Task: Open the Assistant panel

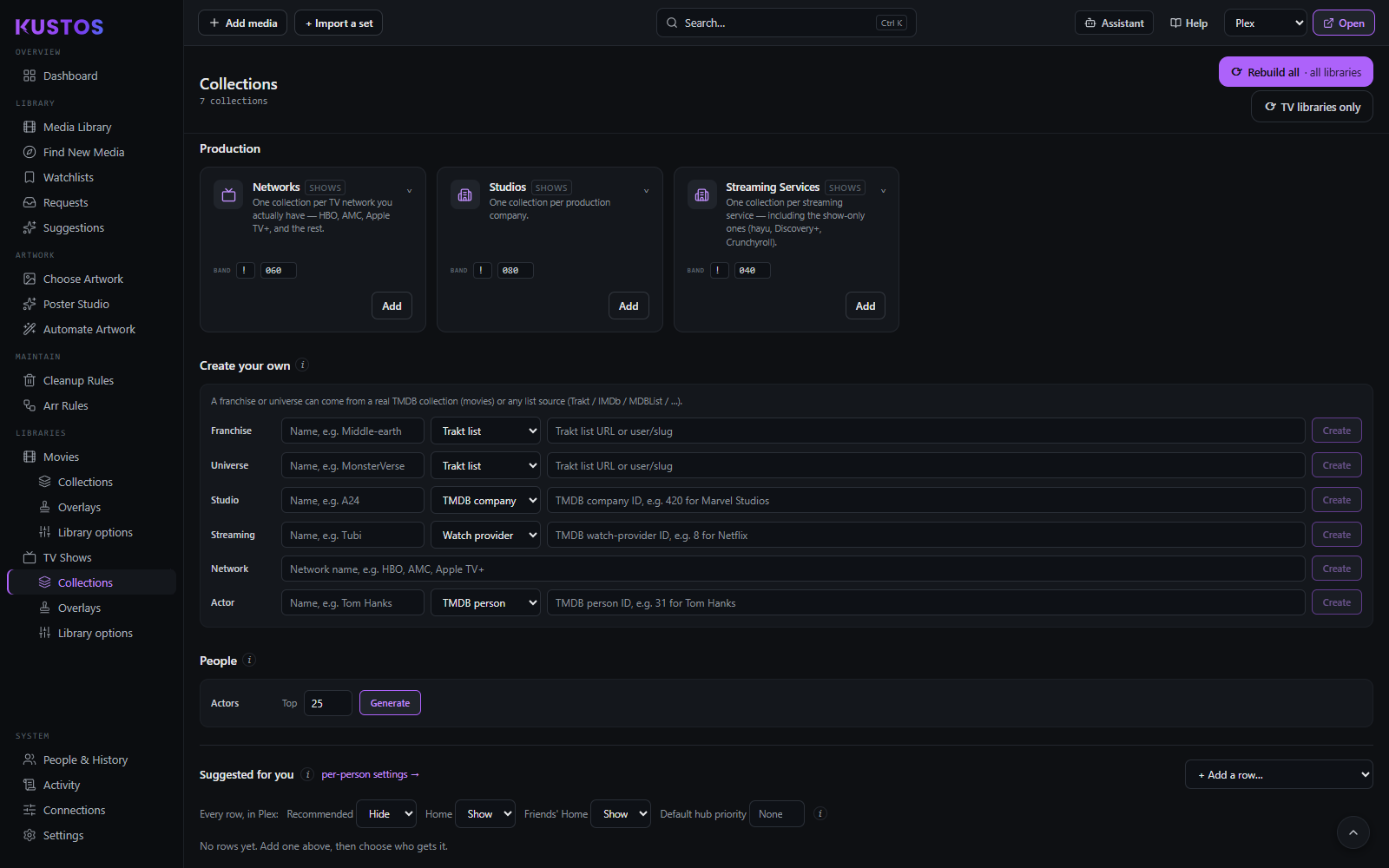Action: click(x=1114, y=23)
